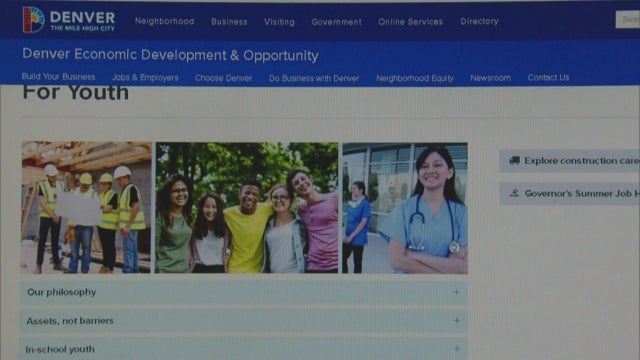Screen dimensions: 640x360
Task: Click the photo of five smiling youth
Action: [247, 207]
